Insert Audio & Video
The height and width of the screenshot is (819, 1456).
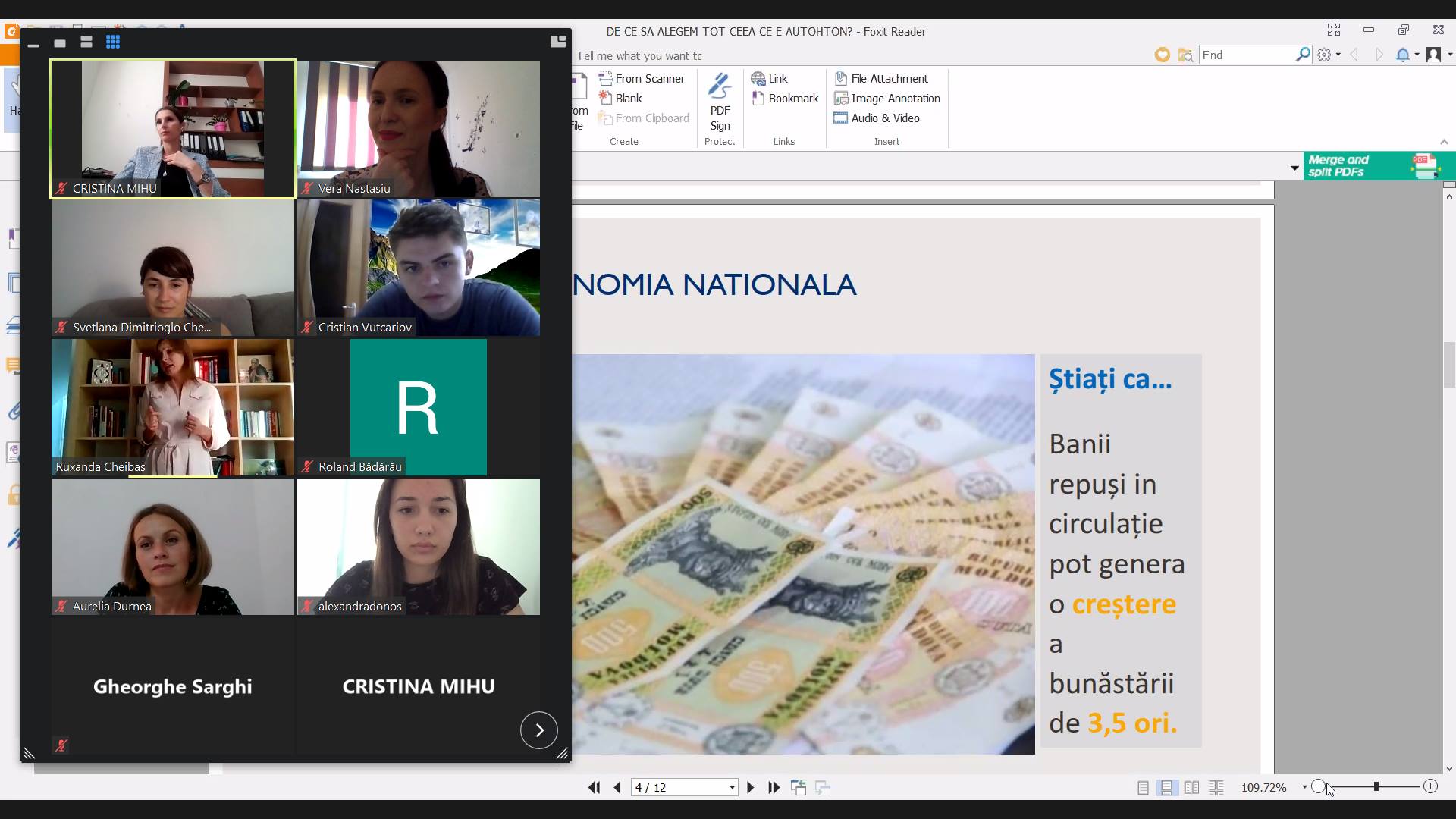(x=877, y=118)
